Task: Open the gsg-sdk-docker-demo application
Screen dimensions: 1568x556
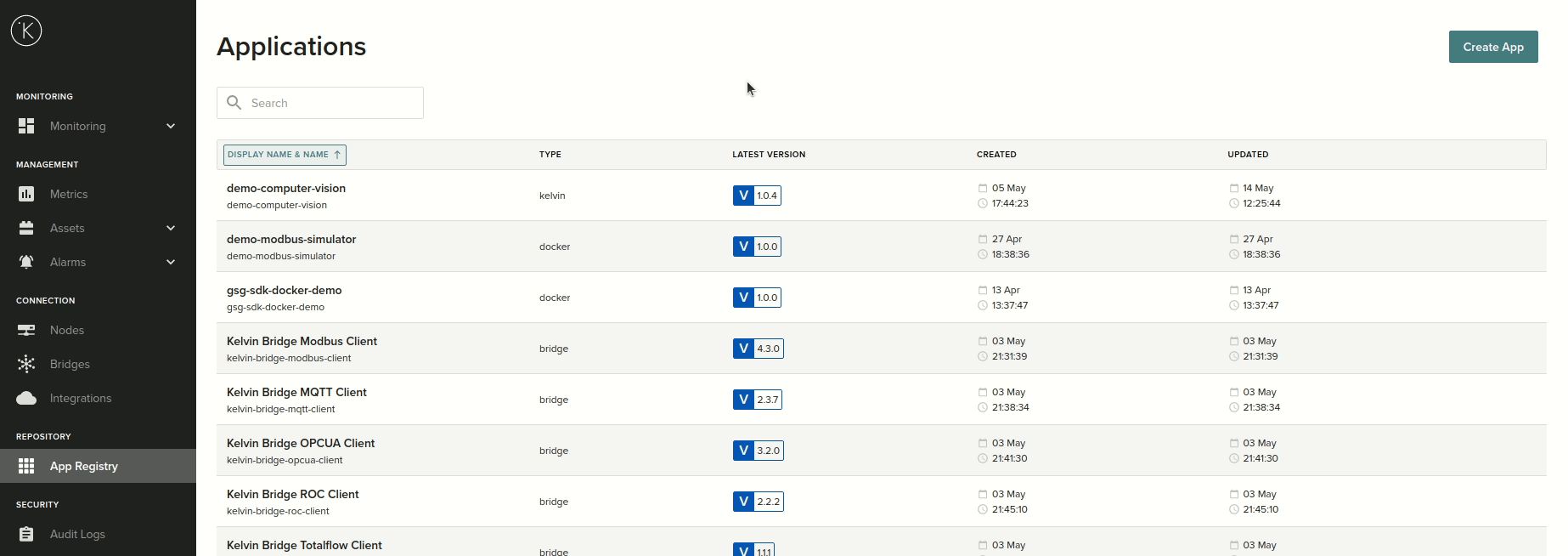Action: [284, 290]
